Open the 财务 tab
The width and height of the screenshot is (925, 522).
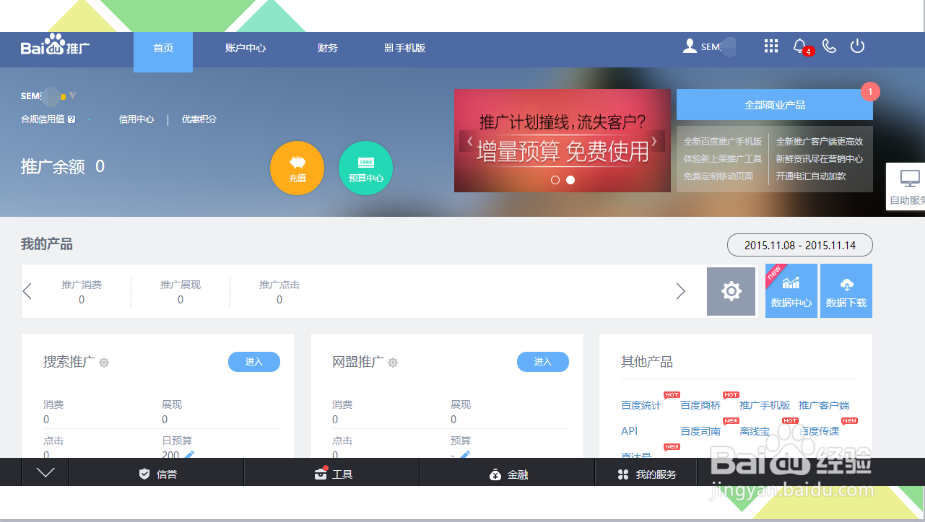point(327,48)
